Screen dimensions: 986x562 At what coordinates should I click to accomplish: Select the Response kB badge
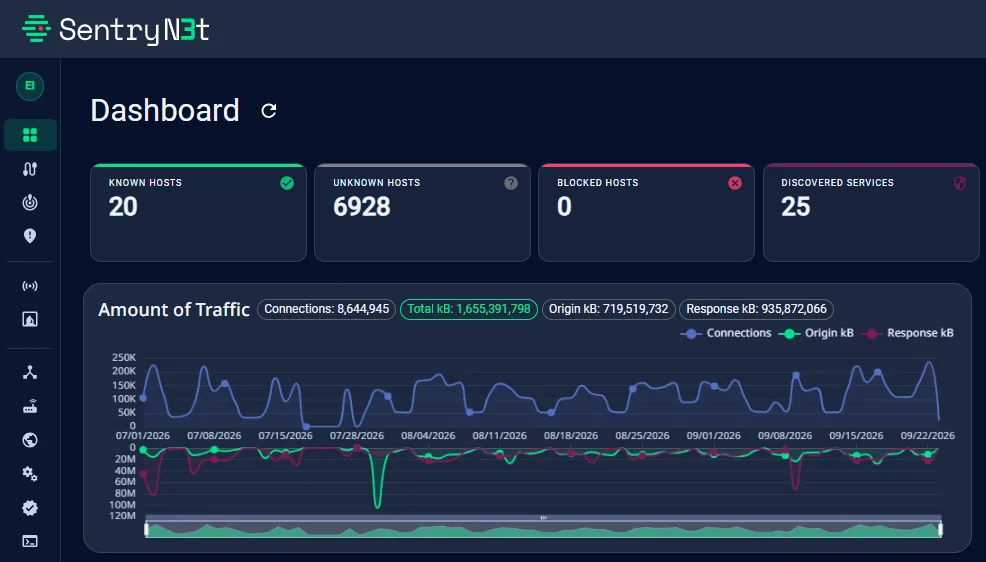click(756, 309)
